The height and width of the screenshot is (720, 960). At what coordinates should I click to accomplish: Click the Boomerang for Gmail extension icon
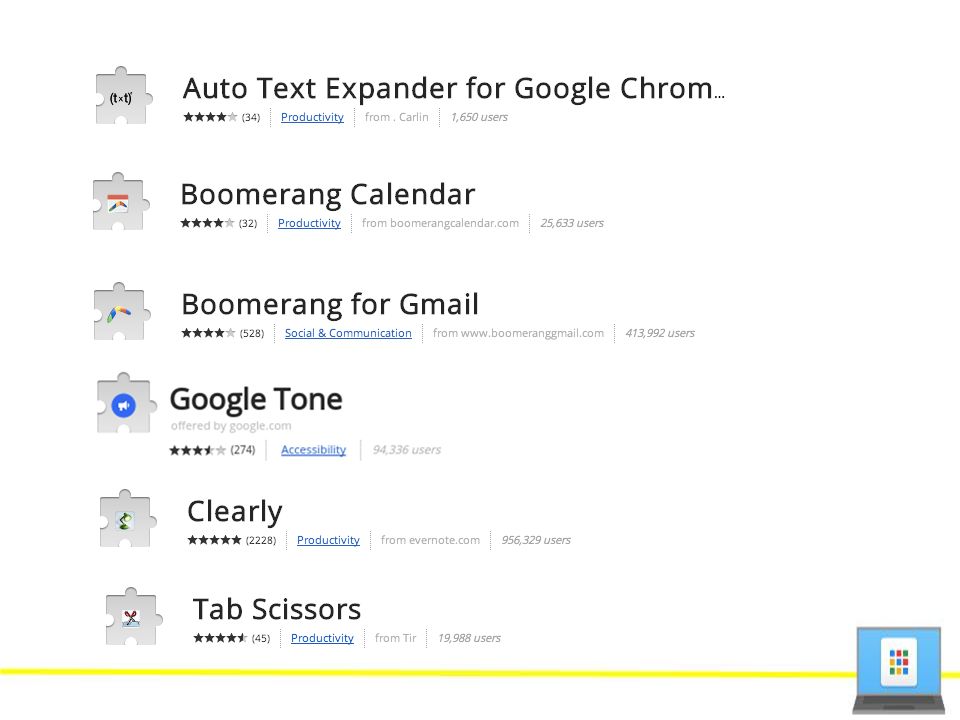(121, 312)
